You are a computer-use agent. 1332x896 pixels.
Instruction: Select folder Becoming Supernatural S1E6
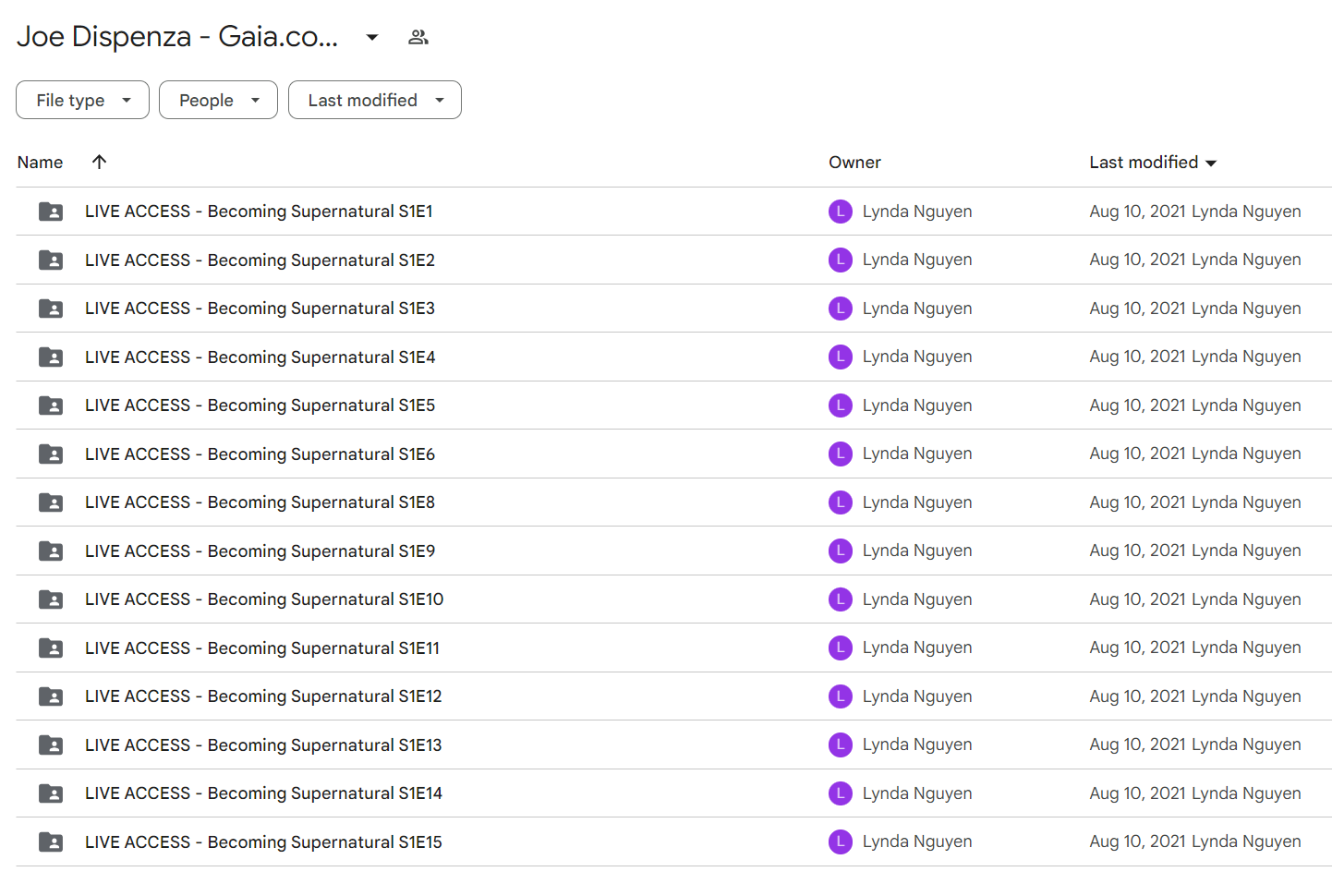260,454
